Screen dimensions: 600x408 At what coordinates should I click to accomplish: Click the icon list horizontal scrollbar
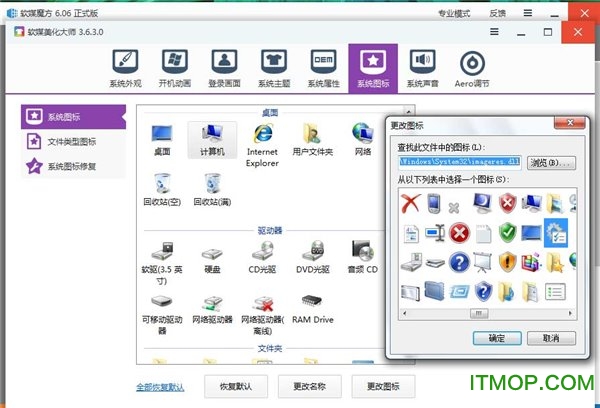pyautogui.click(x=480, y=312)
